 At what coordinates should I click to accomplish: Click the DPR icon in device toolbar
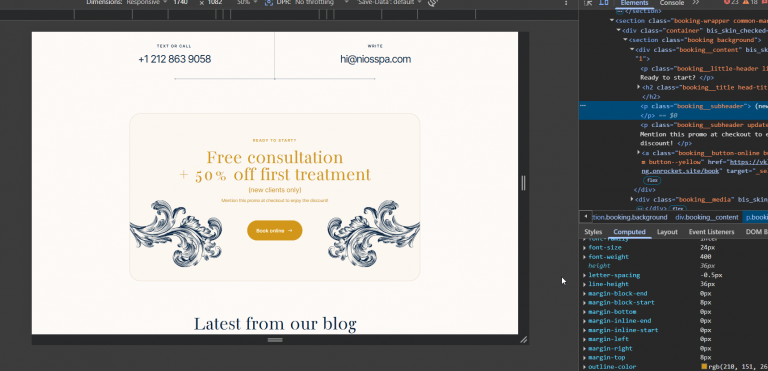(x=269, y=2)
